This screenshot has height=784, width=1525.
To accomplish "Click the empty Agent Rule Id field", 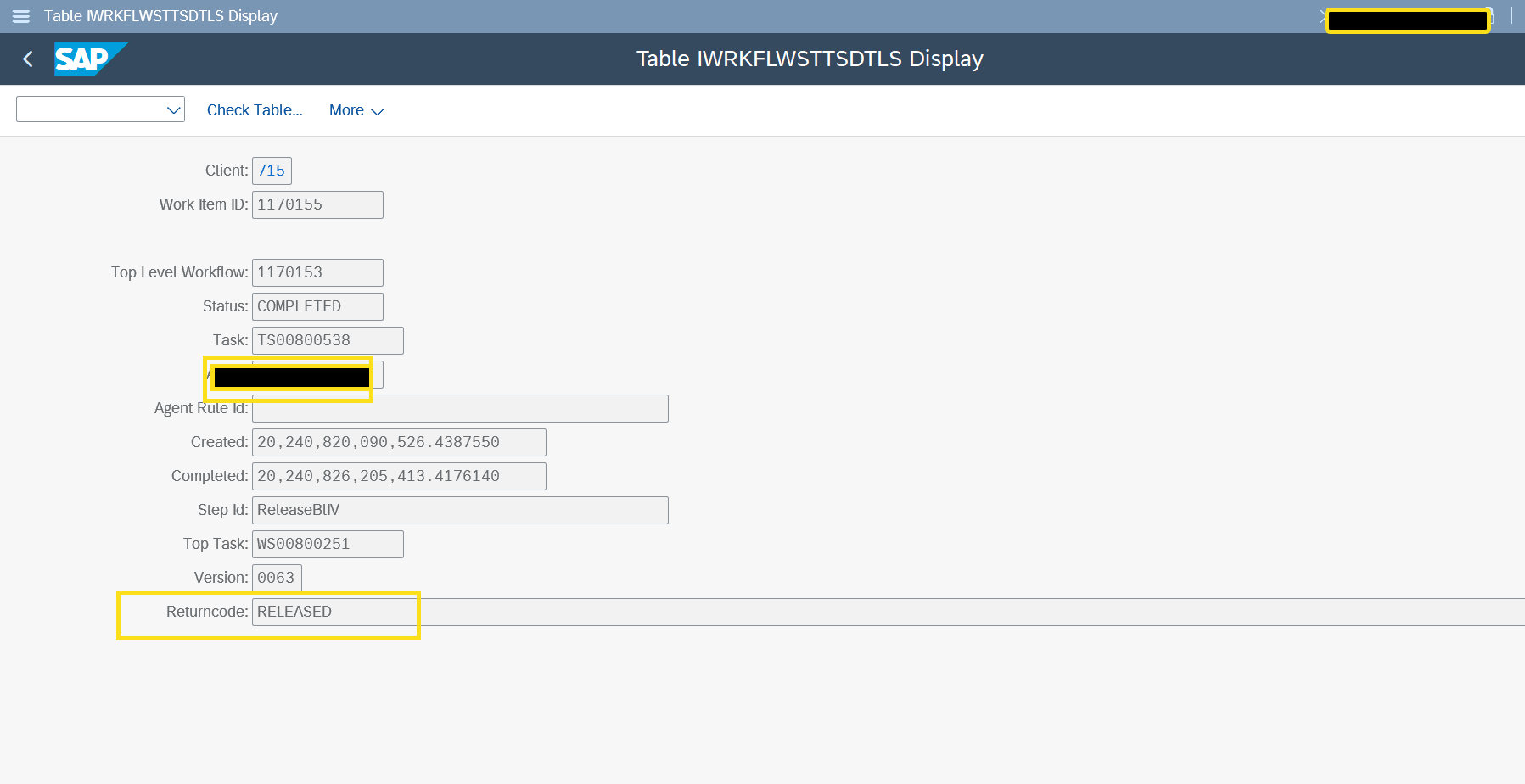I will (460, 408).
